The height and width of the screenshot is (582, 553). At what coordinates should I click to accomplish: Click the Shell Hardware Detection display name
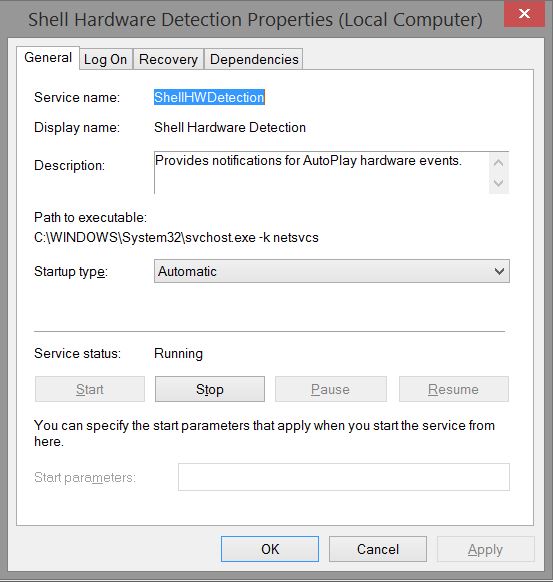(230, 127)
